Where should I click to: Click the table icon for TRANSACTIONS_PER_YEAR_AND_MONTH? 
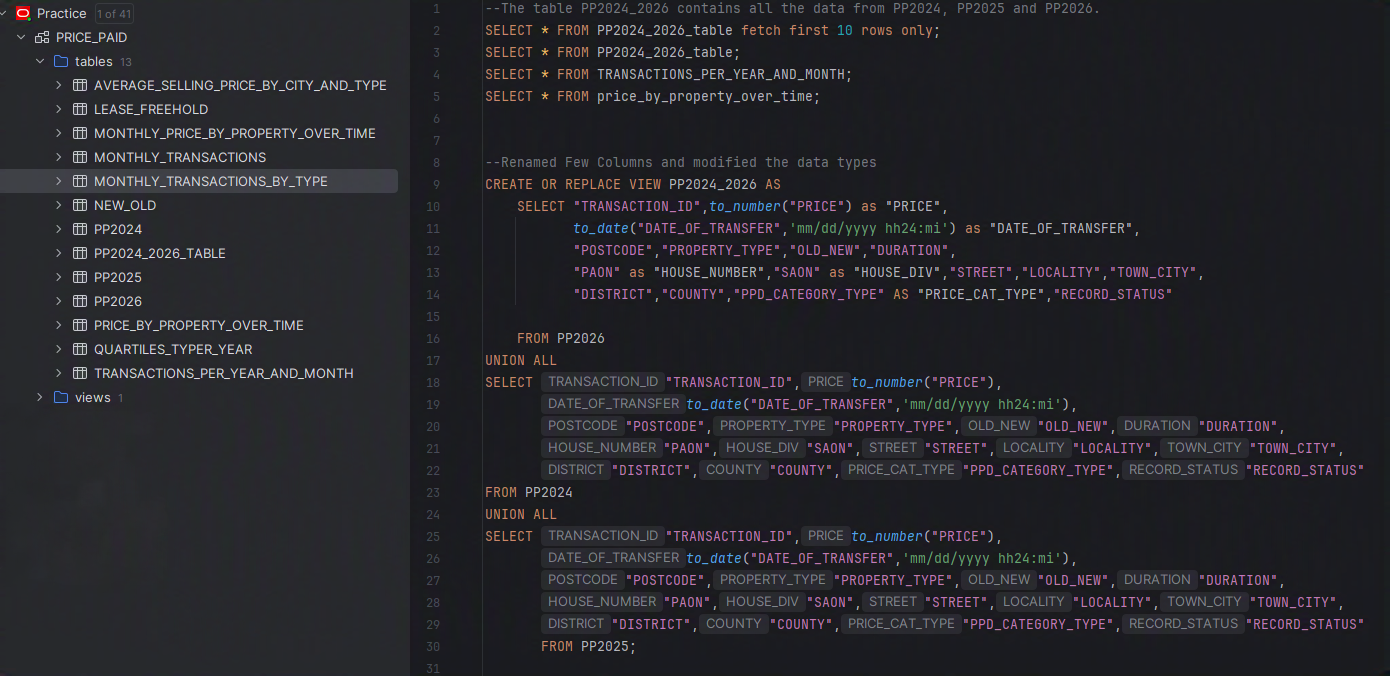pos(80,373)
